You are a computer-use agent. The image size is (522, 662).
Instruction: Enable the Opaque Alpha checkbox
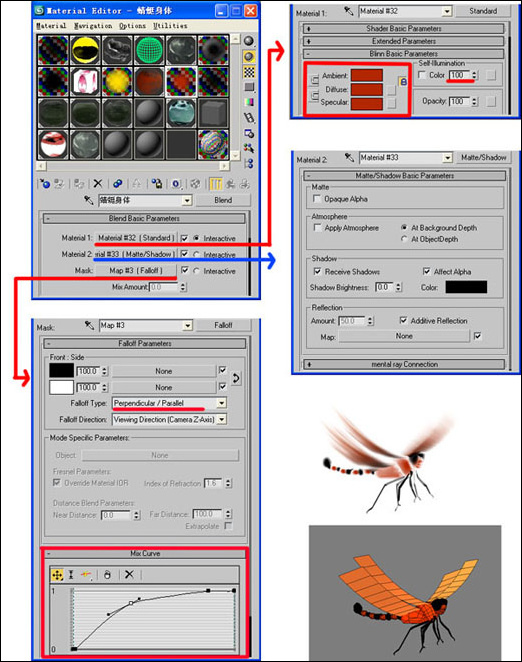(x=317, y=198)
